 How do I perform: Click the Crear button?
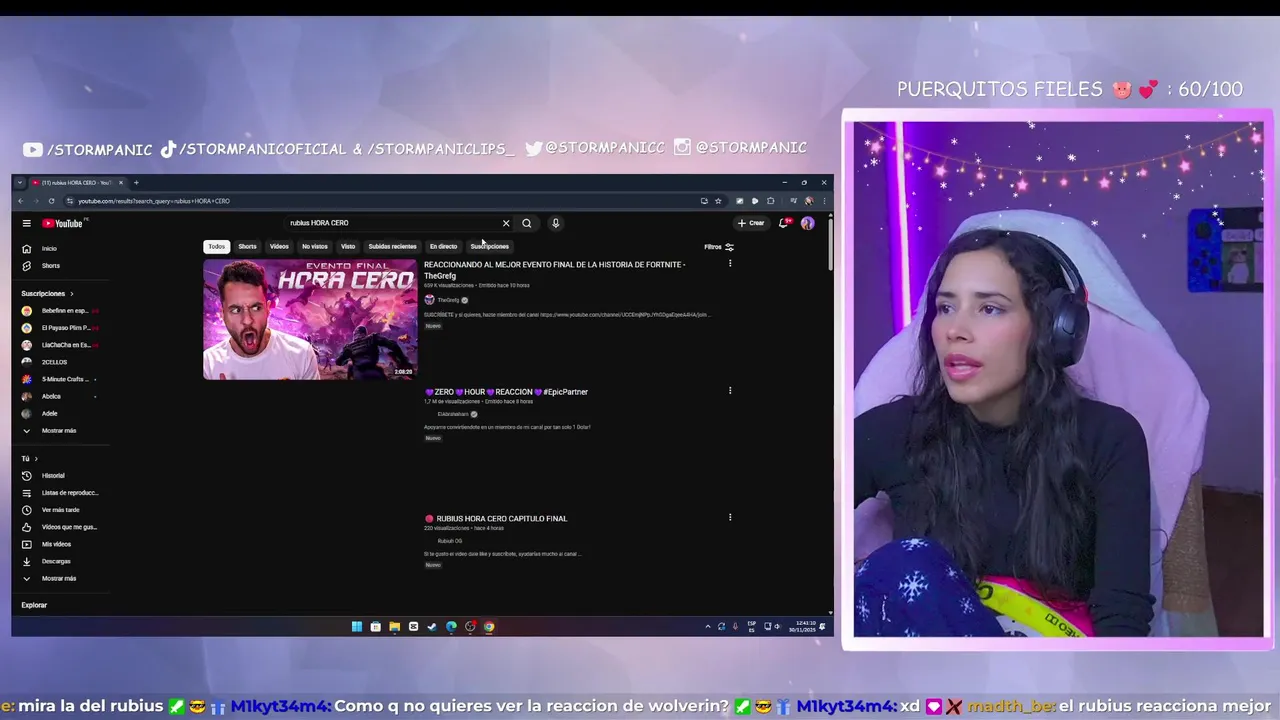[x=751, y=223]
